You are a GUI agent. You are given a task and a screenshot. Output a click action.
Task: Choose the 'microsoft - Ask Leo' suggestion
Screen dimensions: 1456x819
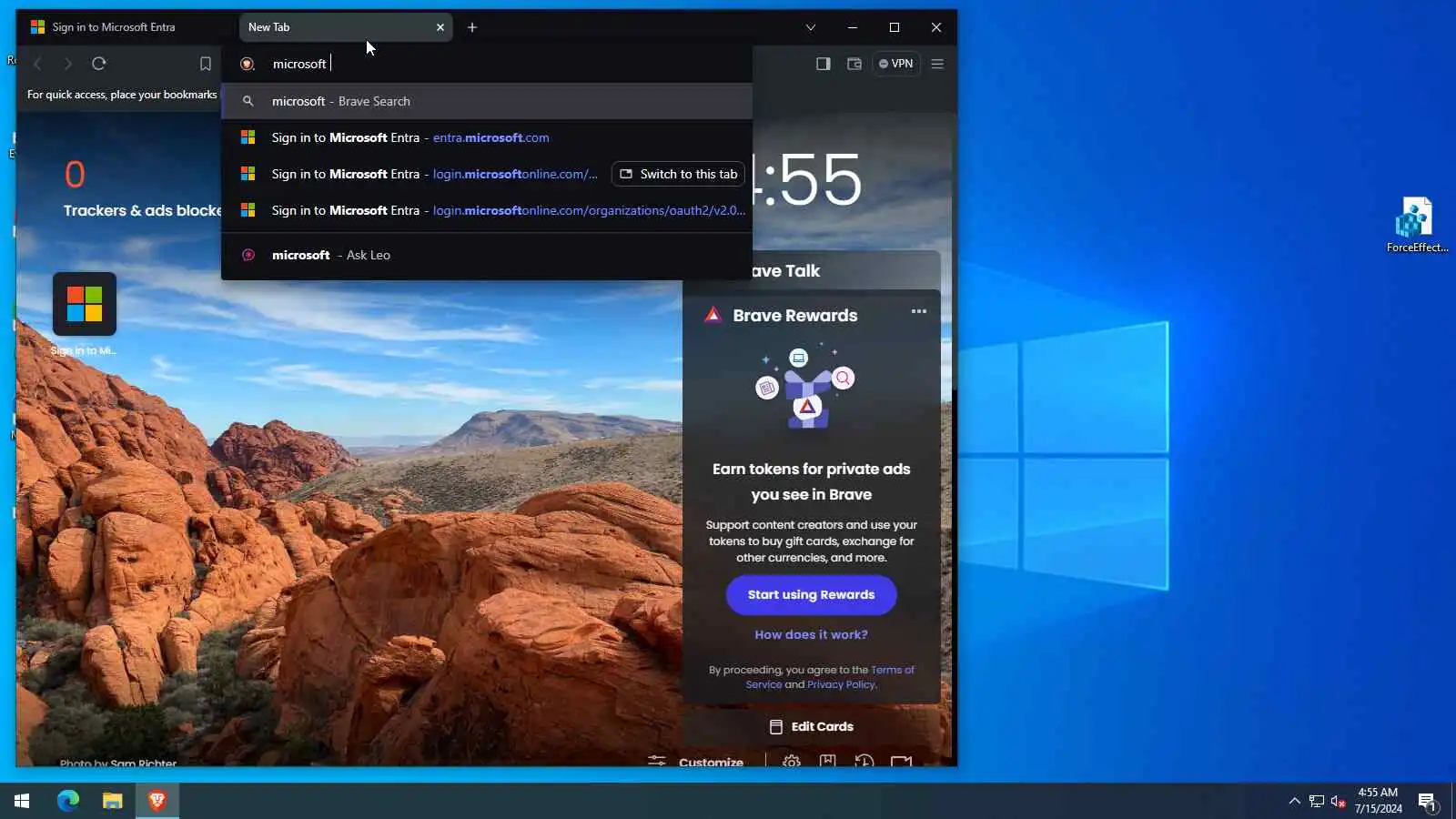click(x=487, y=255)
